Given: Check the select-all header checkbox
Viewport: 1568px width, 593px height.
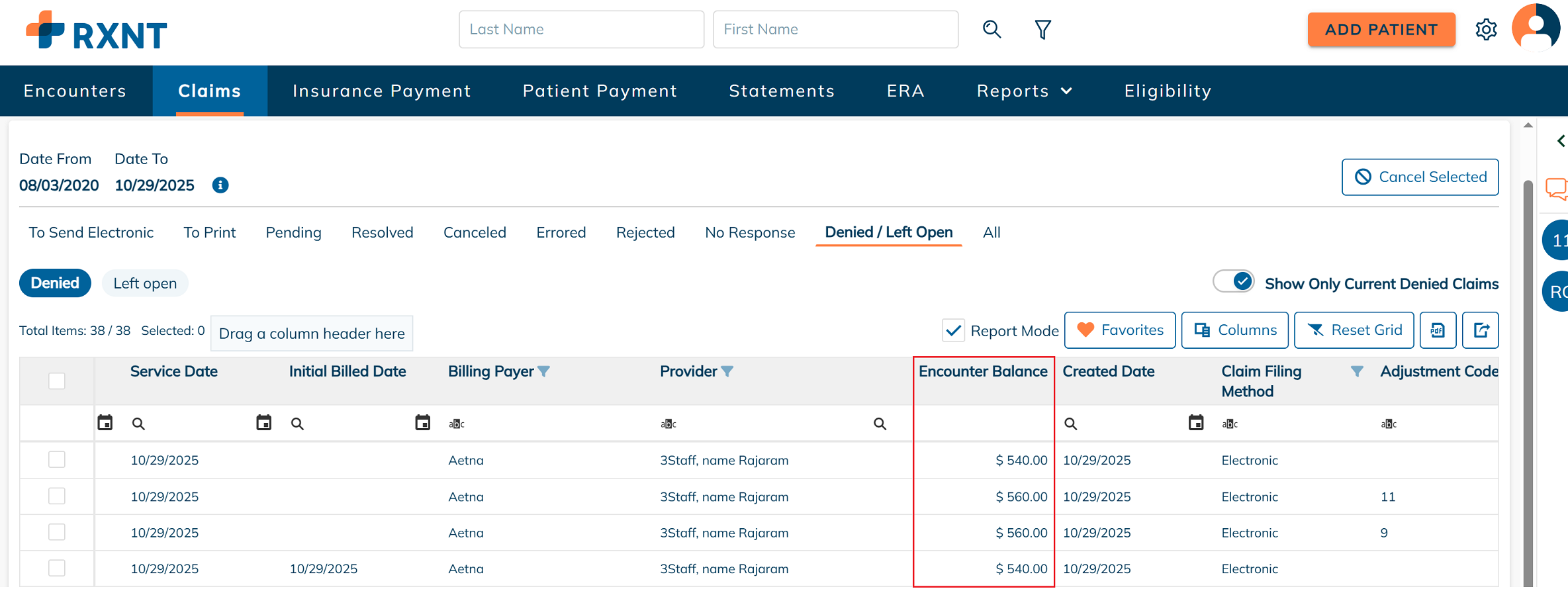Looking at the screenshot, I should [x=57, y=381].
